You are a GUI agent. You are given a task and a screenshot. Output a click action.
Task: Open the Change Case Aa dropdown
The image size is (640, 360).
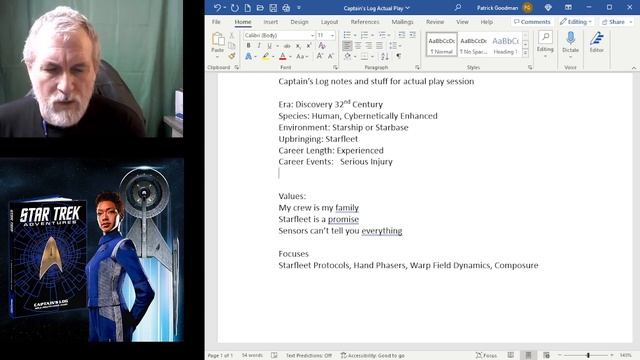pos(302,56)
